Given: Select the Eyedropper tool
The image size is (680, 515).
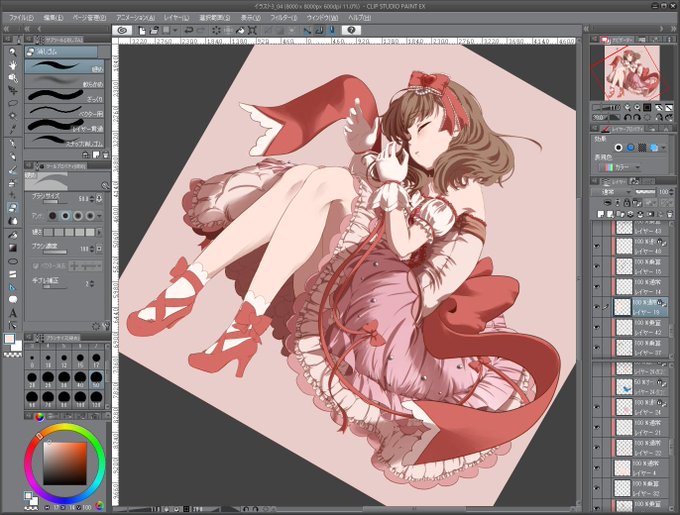Looking at the screenshot, I should pos(13,129).
